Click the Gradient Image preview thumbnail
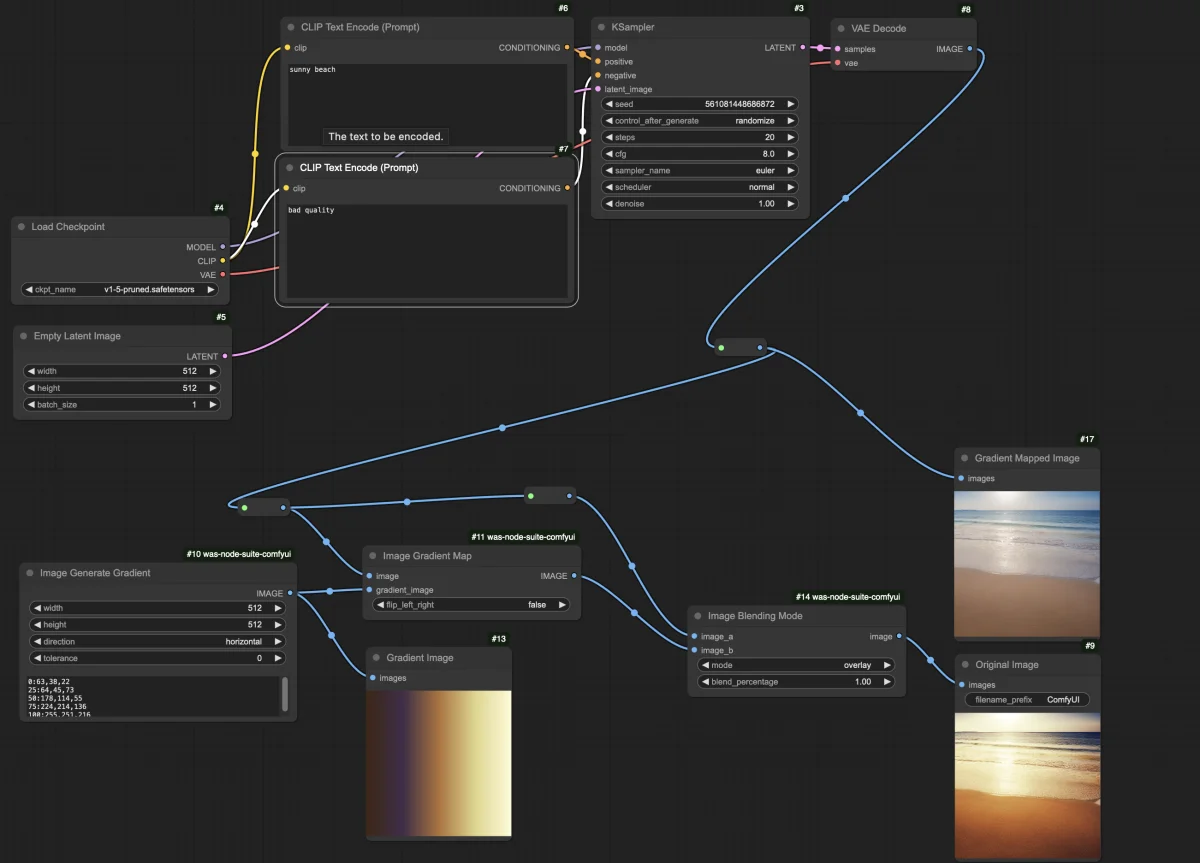This screenshot has height=863, width=1200. coord(438,763)
